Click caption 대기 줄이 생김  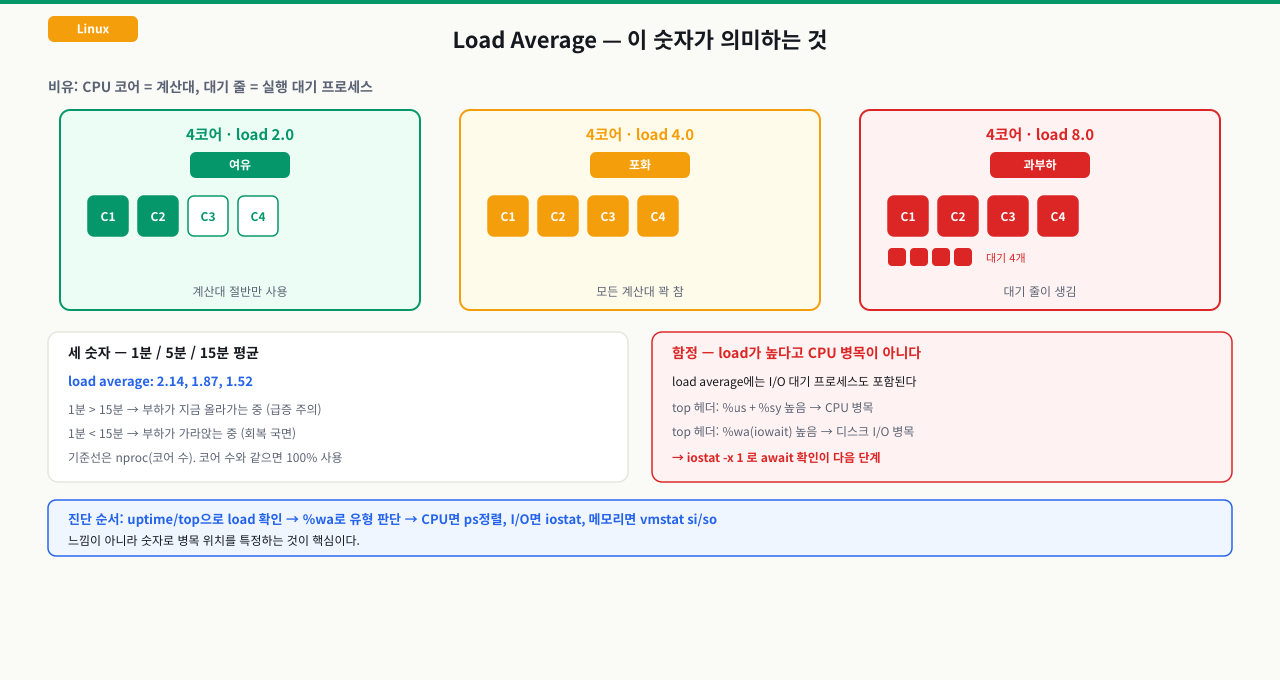tap(1040, 291)
